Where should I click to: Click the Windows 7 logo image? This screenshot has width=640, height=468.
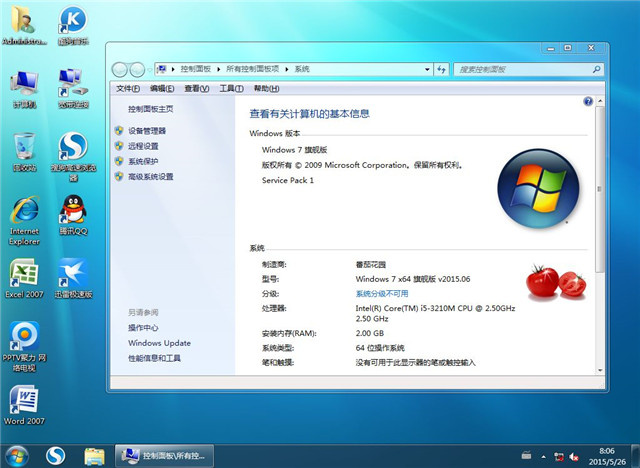[x=538, y=188]
